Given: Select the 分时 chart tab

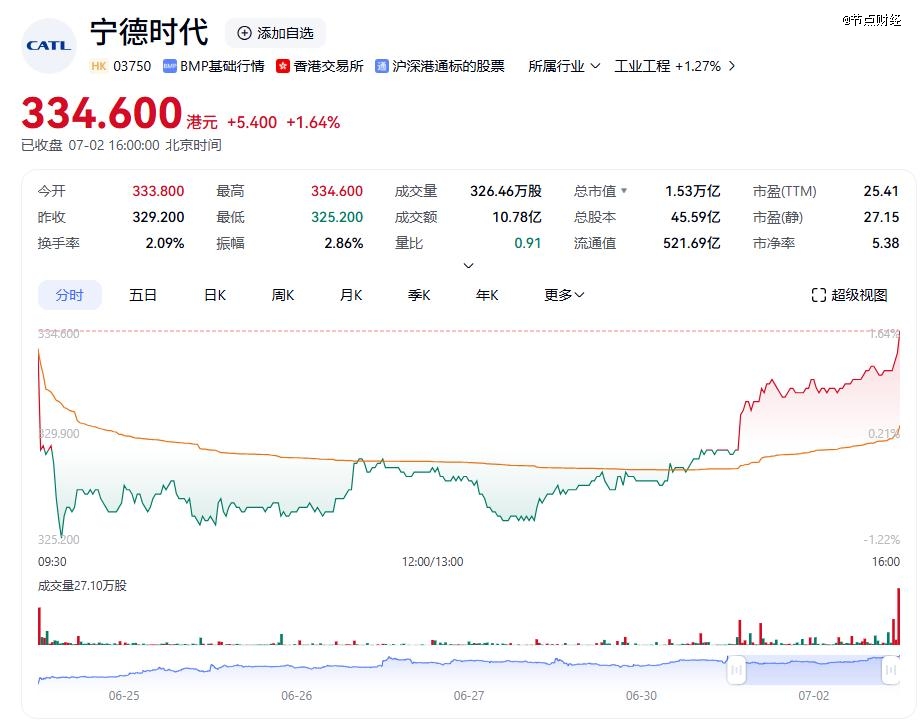Looking at the screenshot, I should pos(70,295).
